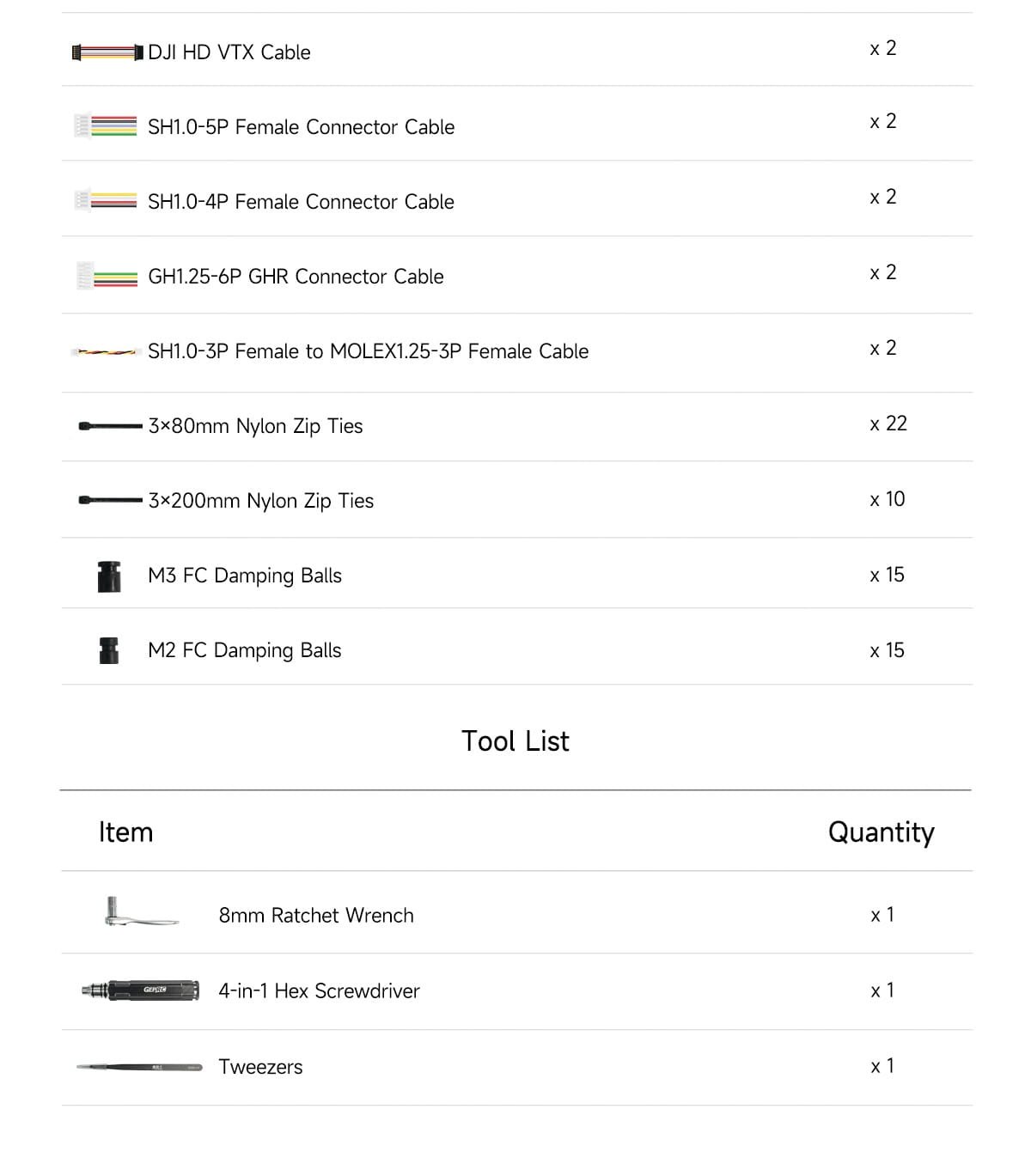
Task: Click the M2 FC Damping Ball image
Action: point(109,650)
